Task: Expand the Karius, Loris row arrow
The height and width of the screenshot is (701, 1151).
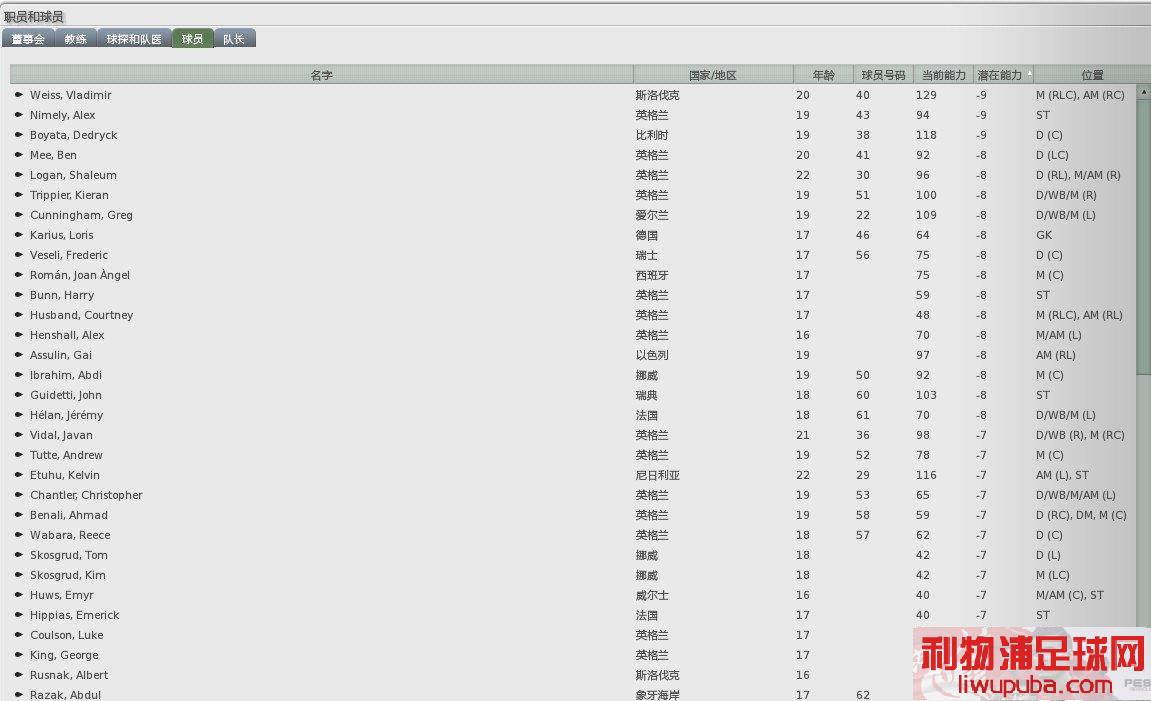Action: coord(18,235)
